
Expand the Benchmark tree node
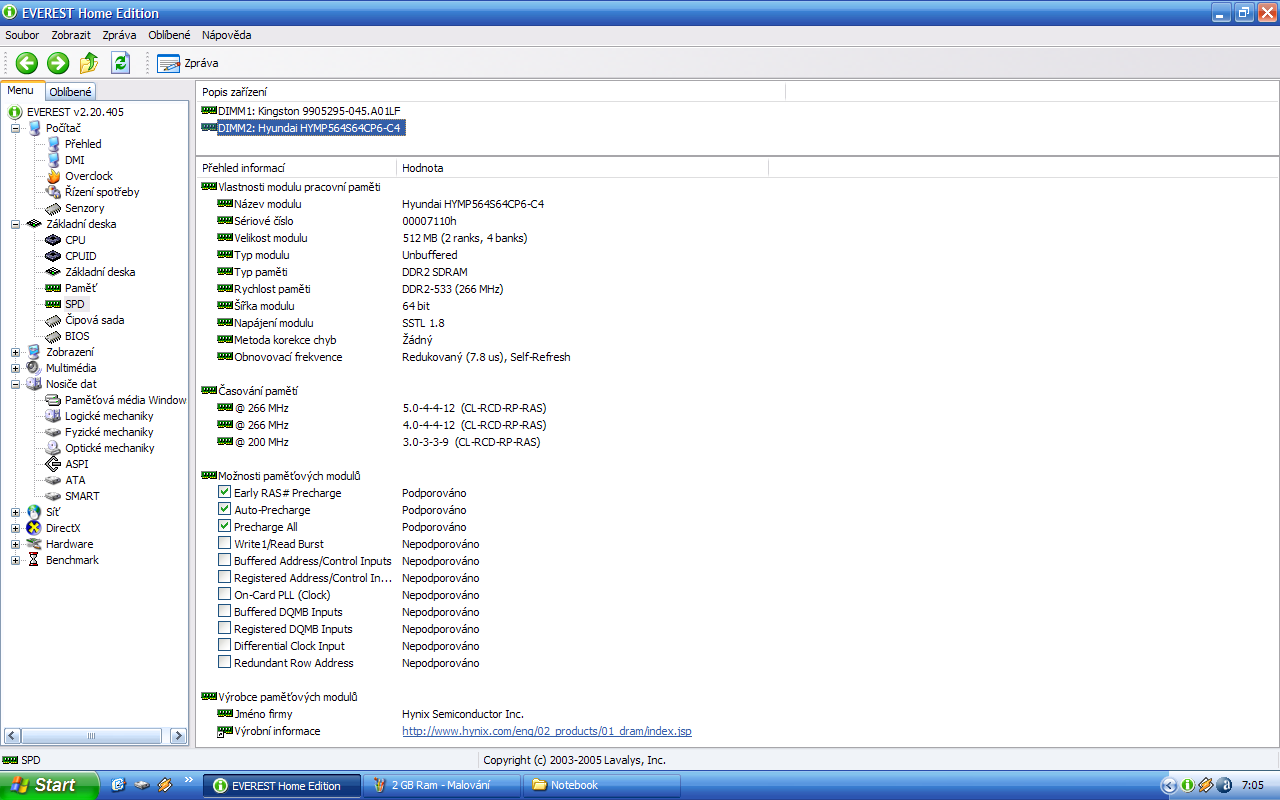pyautogui.click(x=16, y=560)
